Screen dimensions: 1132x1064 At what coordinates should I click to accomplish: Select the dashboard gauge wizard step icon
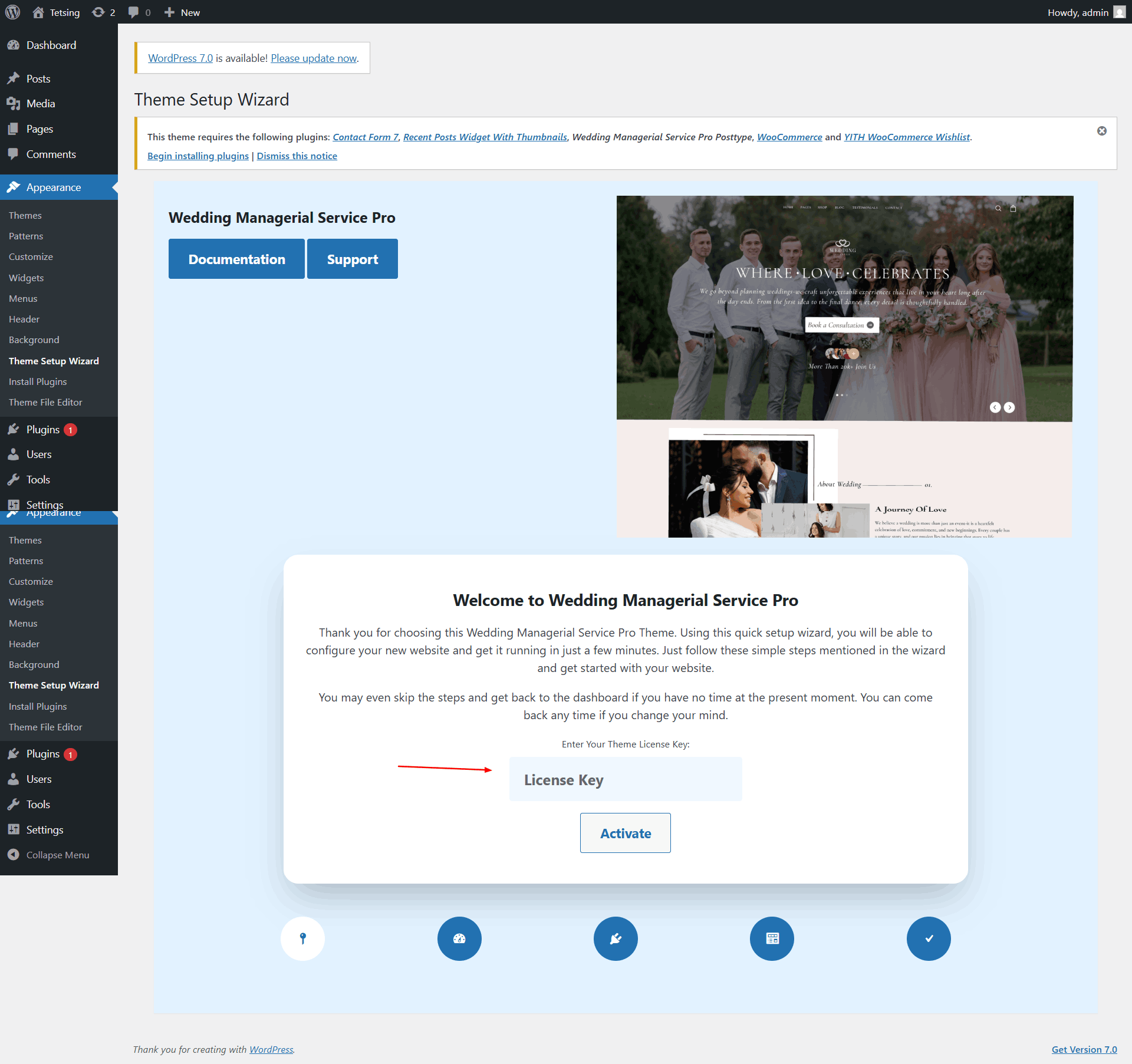click(459, 938)
